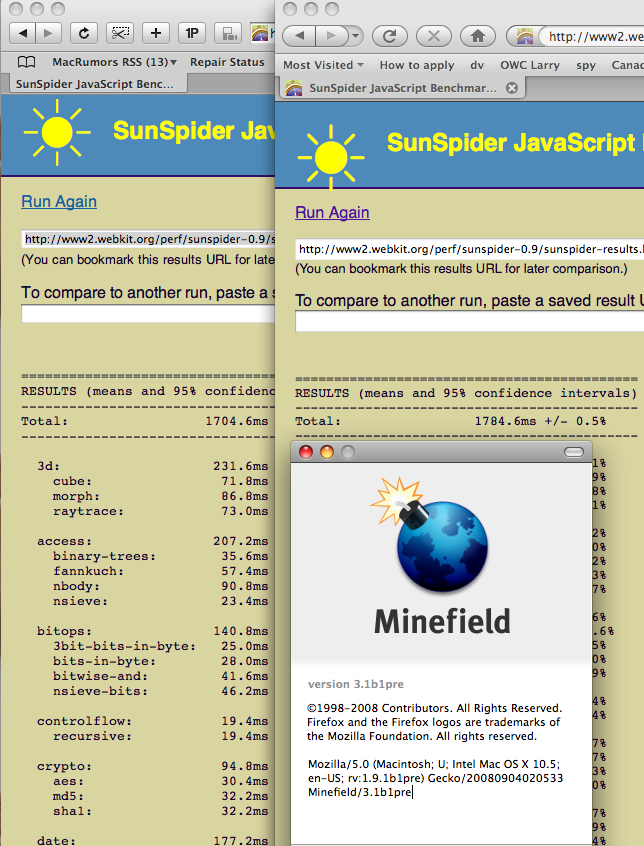Open Safari bookmarks book icon

26,62
